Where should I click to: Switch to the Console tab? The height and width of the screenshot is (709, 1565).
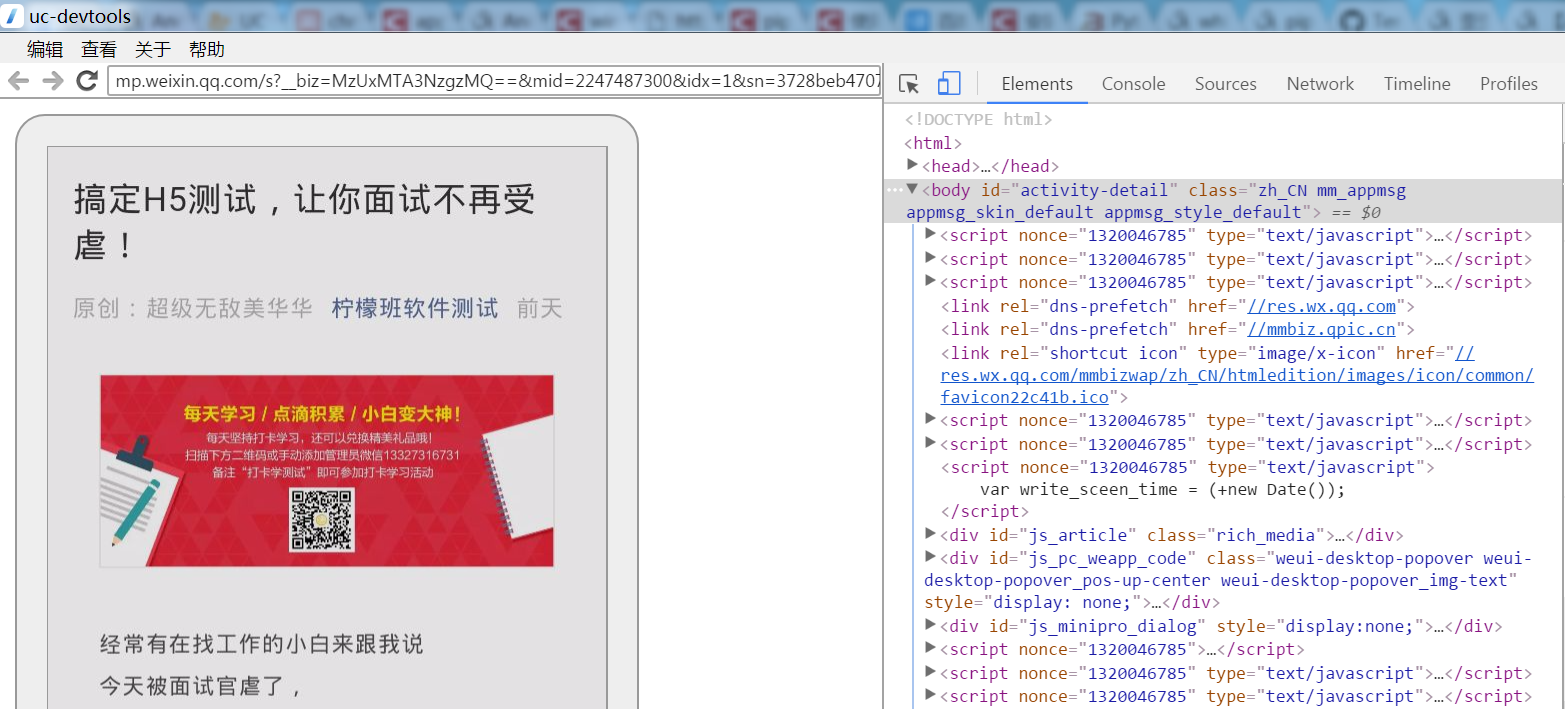[1133, 84]
